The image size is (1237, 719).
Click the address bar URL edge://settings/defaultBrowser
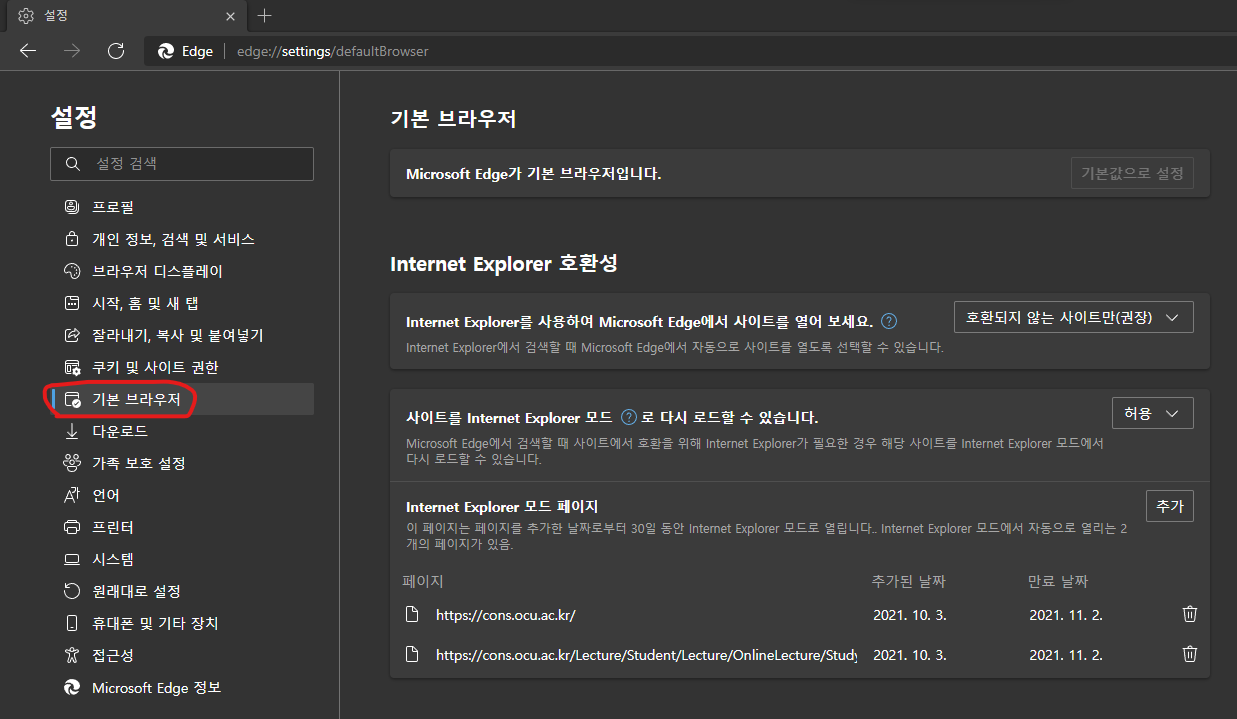pyautogui.click(x=333, y=51)
